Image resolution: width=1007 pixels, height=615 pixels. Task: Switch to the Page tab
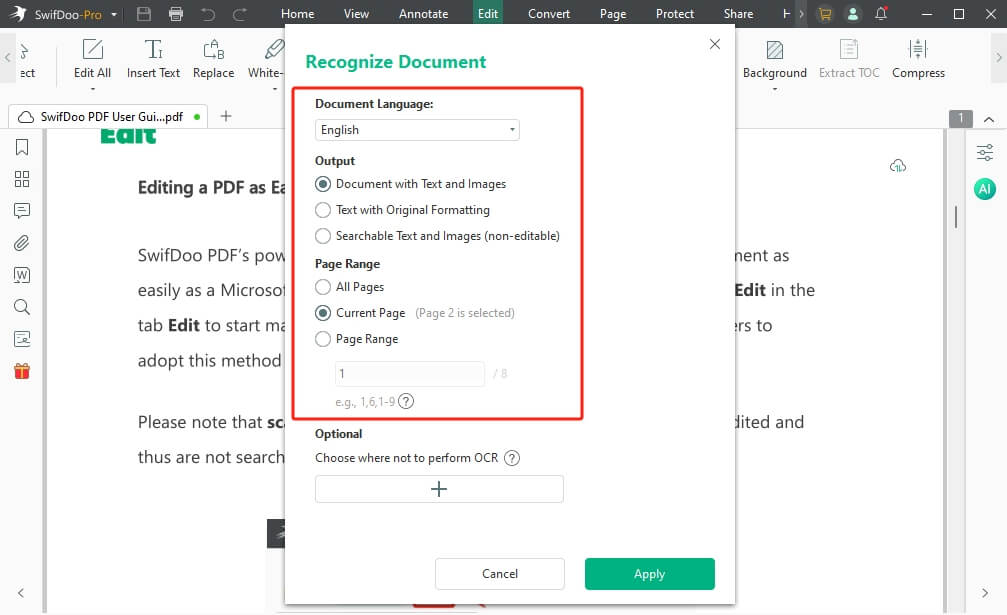point(613,13)
